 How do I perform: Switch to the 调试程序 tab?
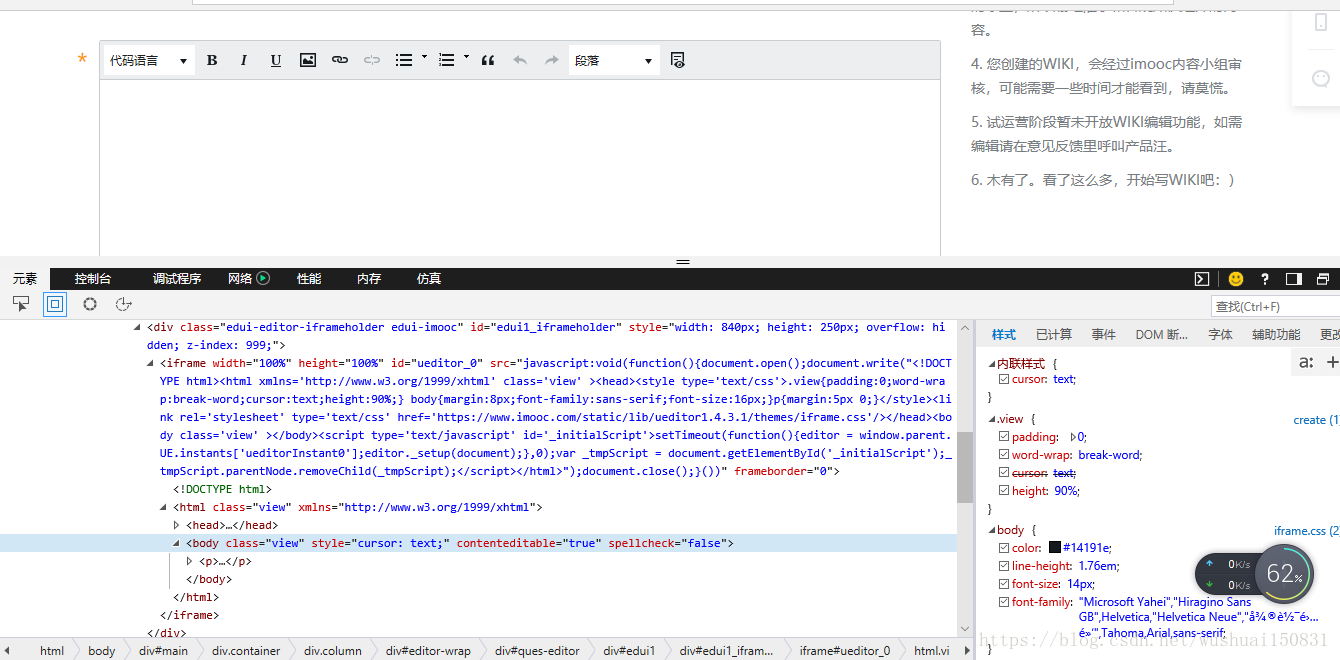point(177,279)
